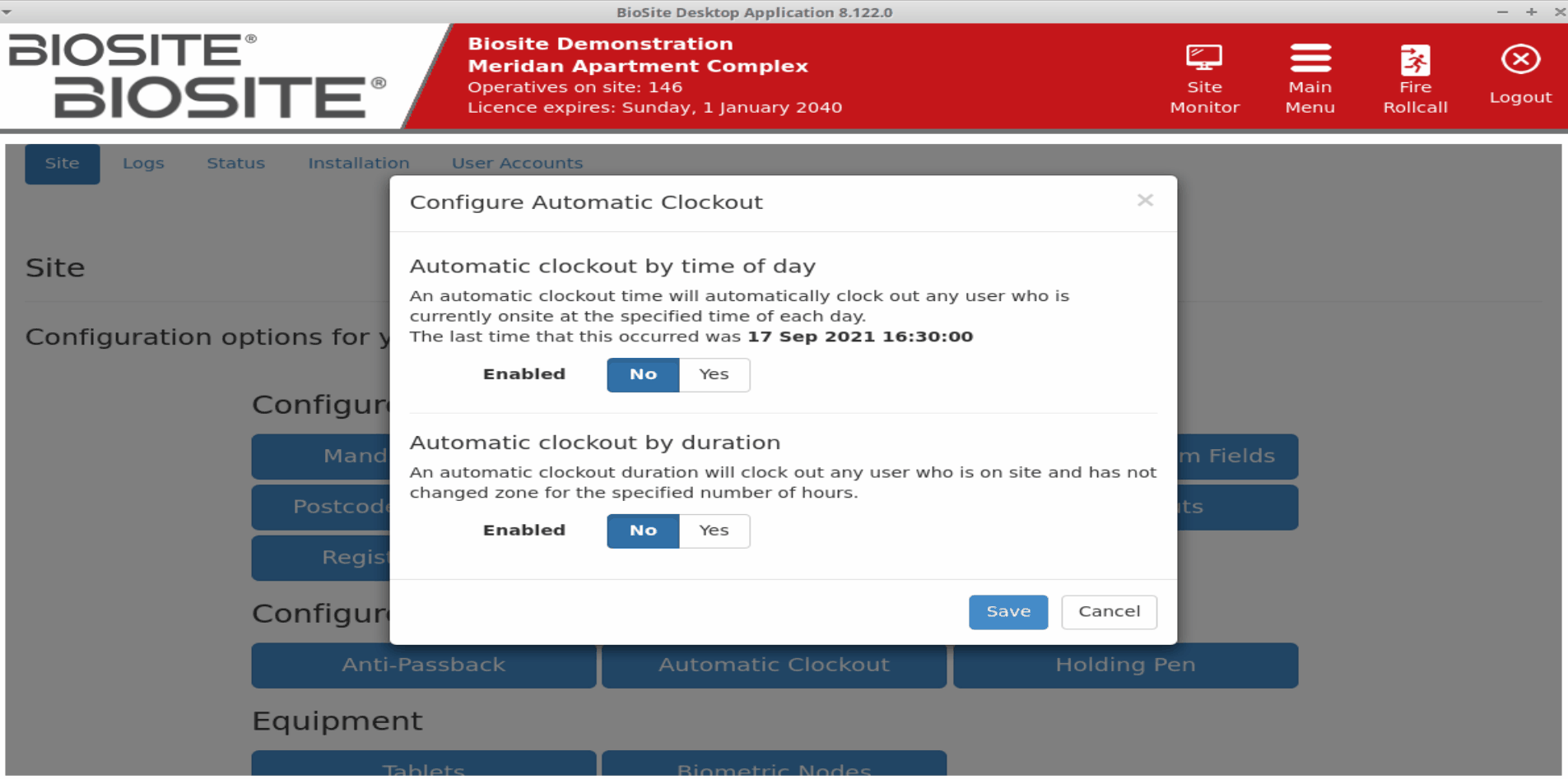Click 'Operatives on site: 146' text
This screenshot has height=779, width=1568.
pyautogui.click(x=575, y=87)
